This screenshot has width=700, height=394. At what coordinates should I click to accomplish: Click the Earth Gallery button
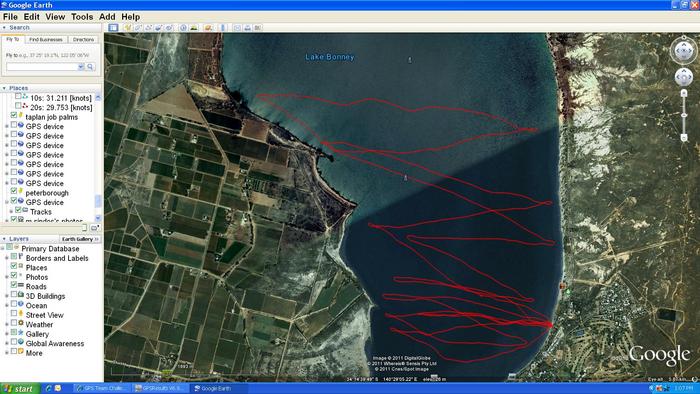click(x=79, y=239)
